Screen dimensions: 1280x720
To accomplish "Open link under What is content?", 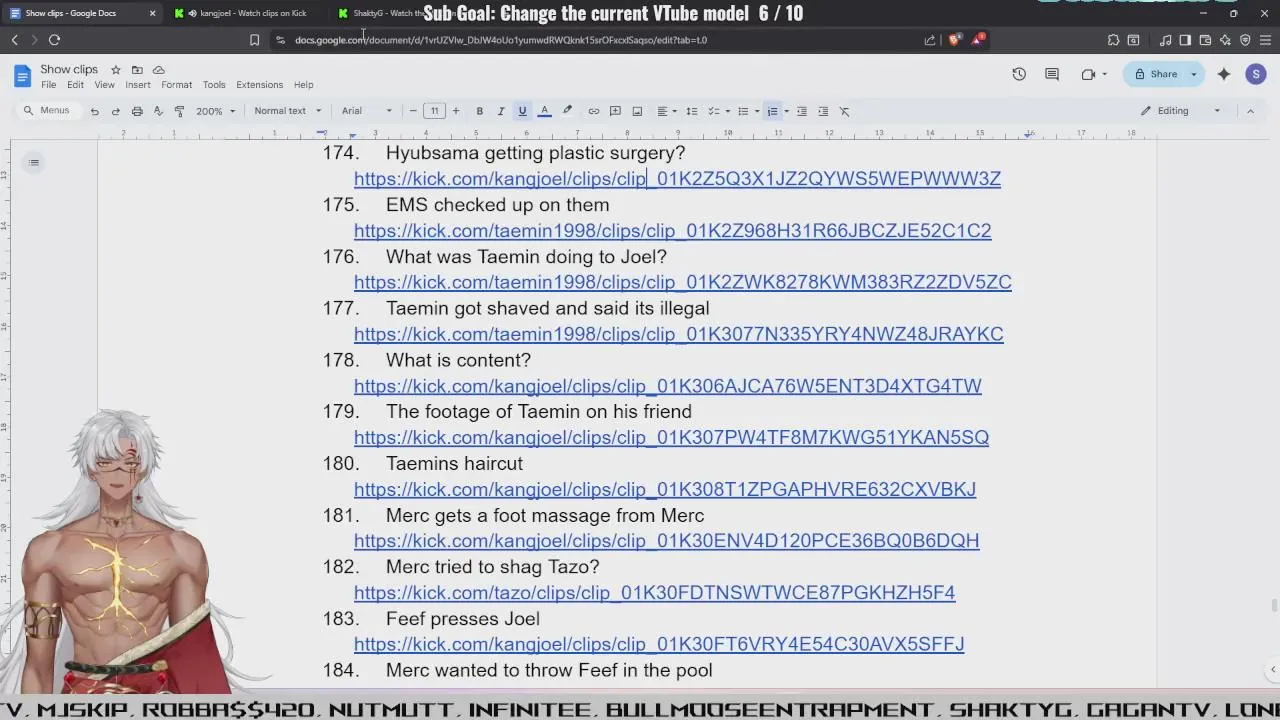I will (x=667, y=386).
